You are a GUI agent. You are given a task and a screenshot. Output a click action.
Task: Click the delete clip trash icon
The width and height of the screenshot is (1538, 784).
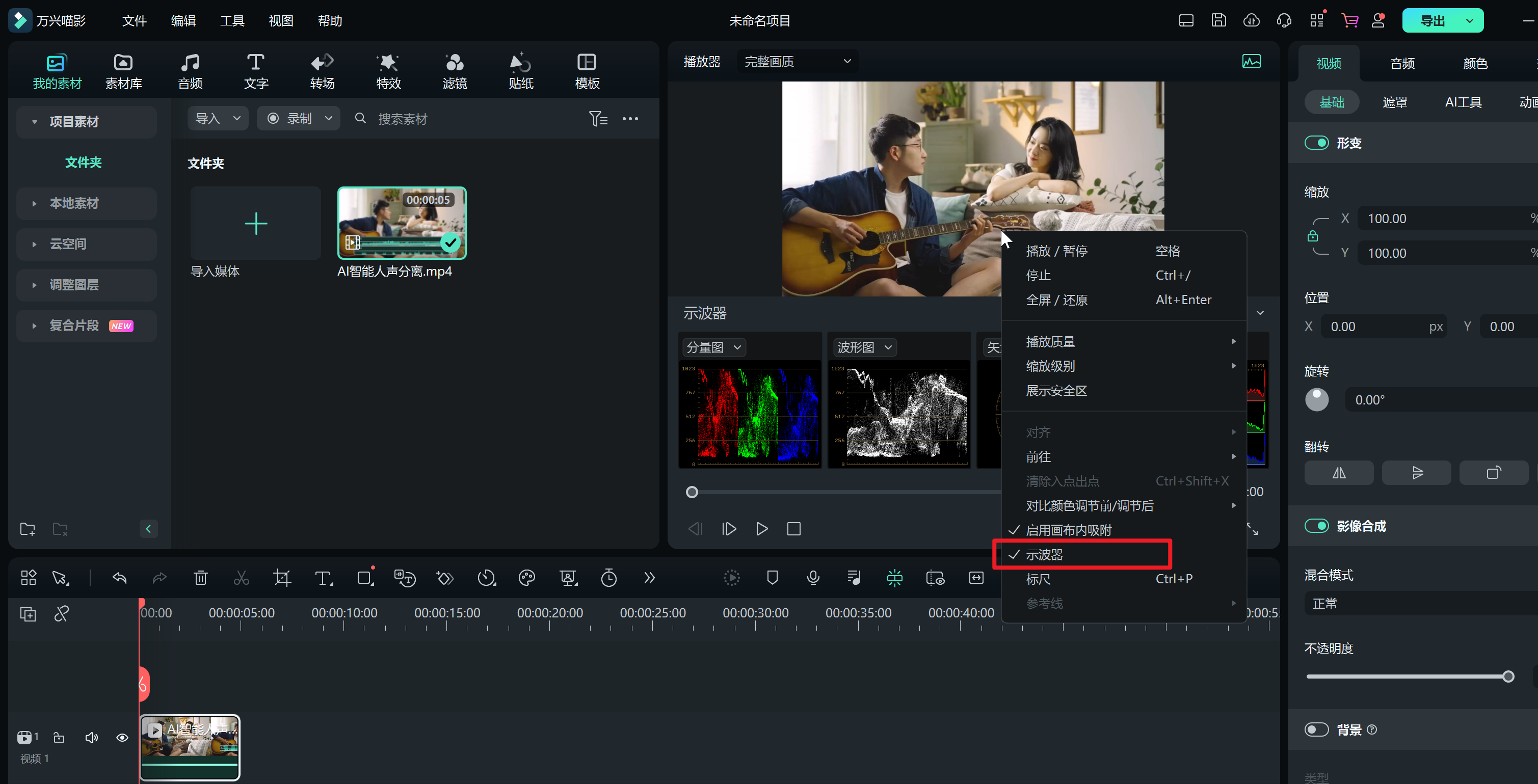pyautogui.click(x=201, y=578)
